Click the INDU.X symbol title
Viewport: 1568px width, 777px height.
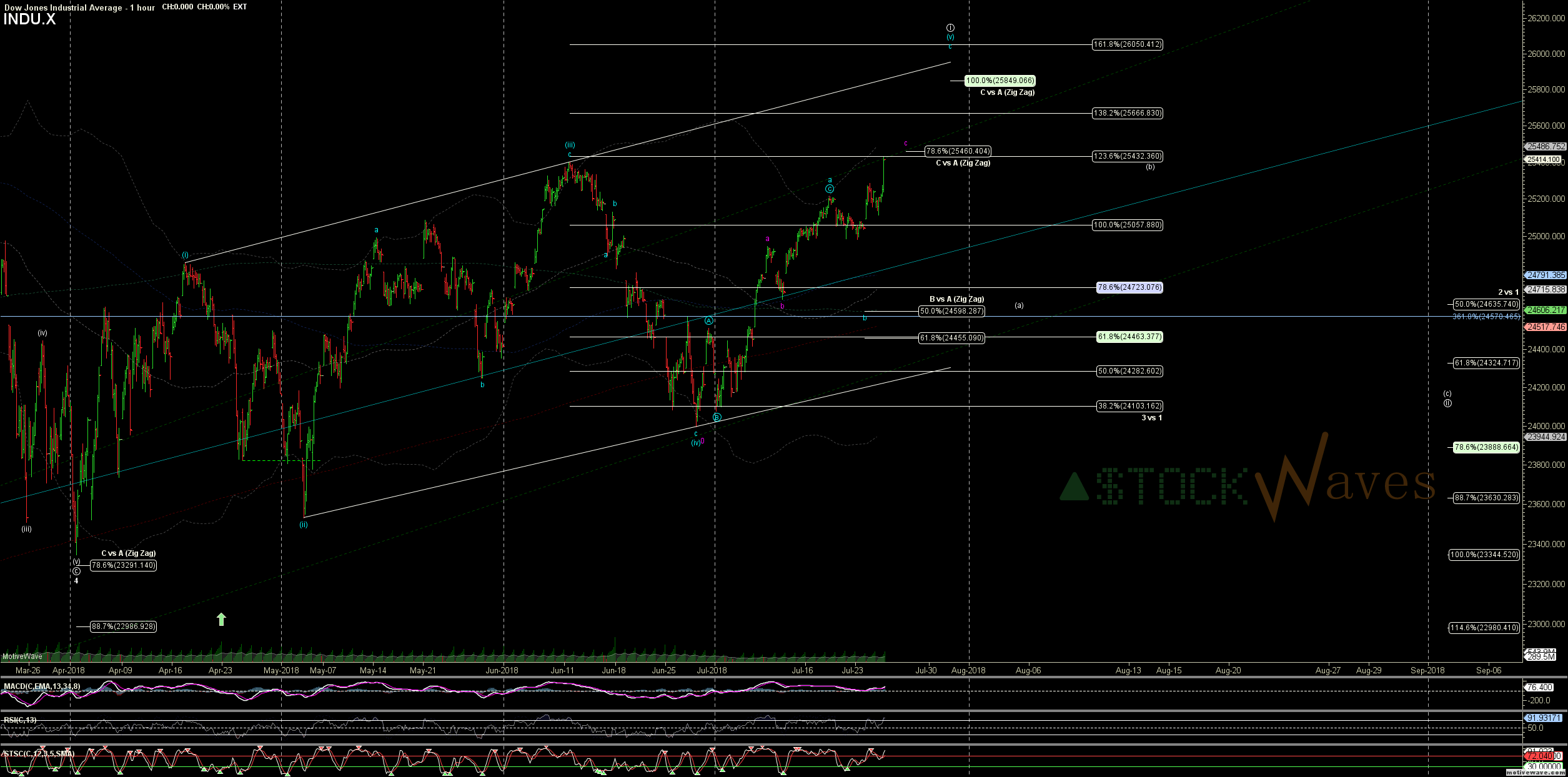click(x=29, y=19)
